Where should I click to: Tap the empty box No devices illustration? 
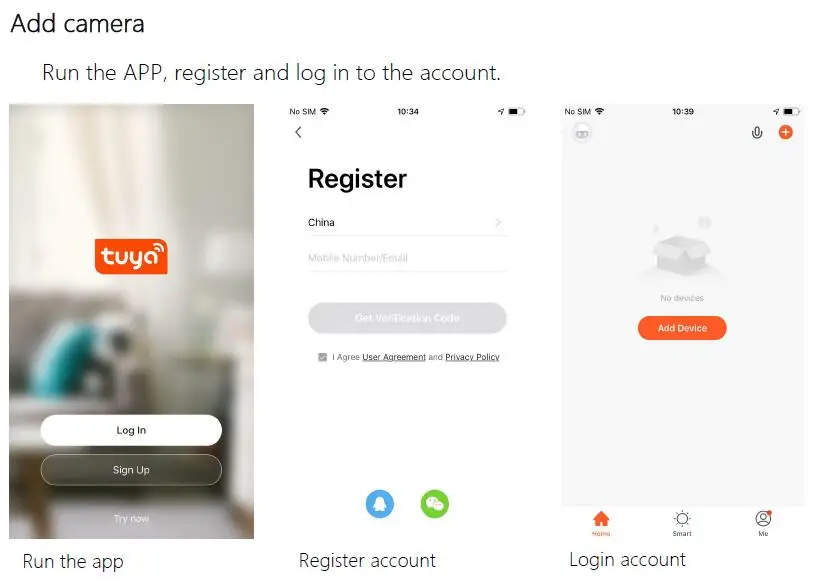point(681,249)
